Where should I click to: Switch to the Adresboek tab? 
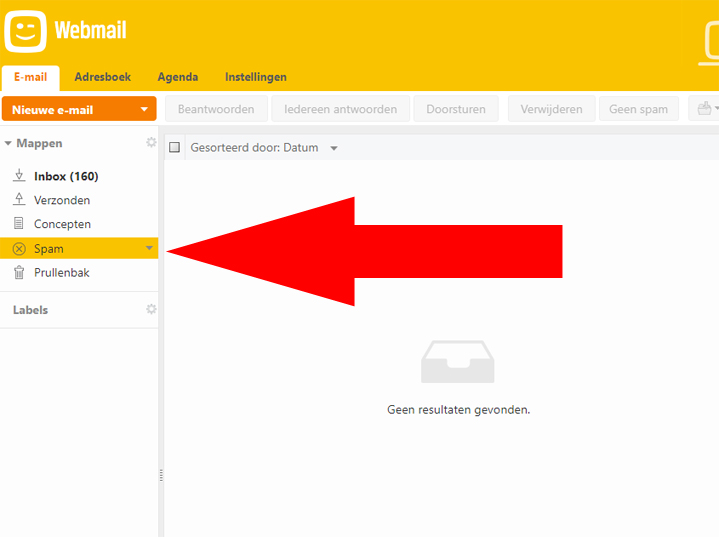coord(103,77)
